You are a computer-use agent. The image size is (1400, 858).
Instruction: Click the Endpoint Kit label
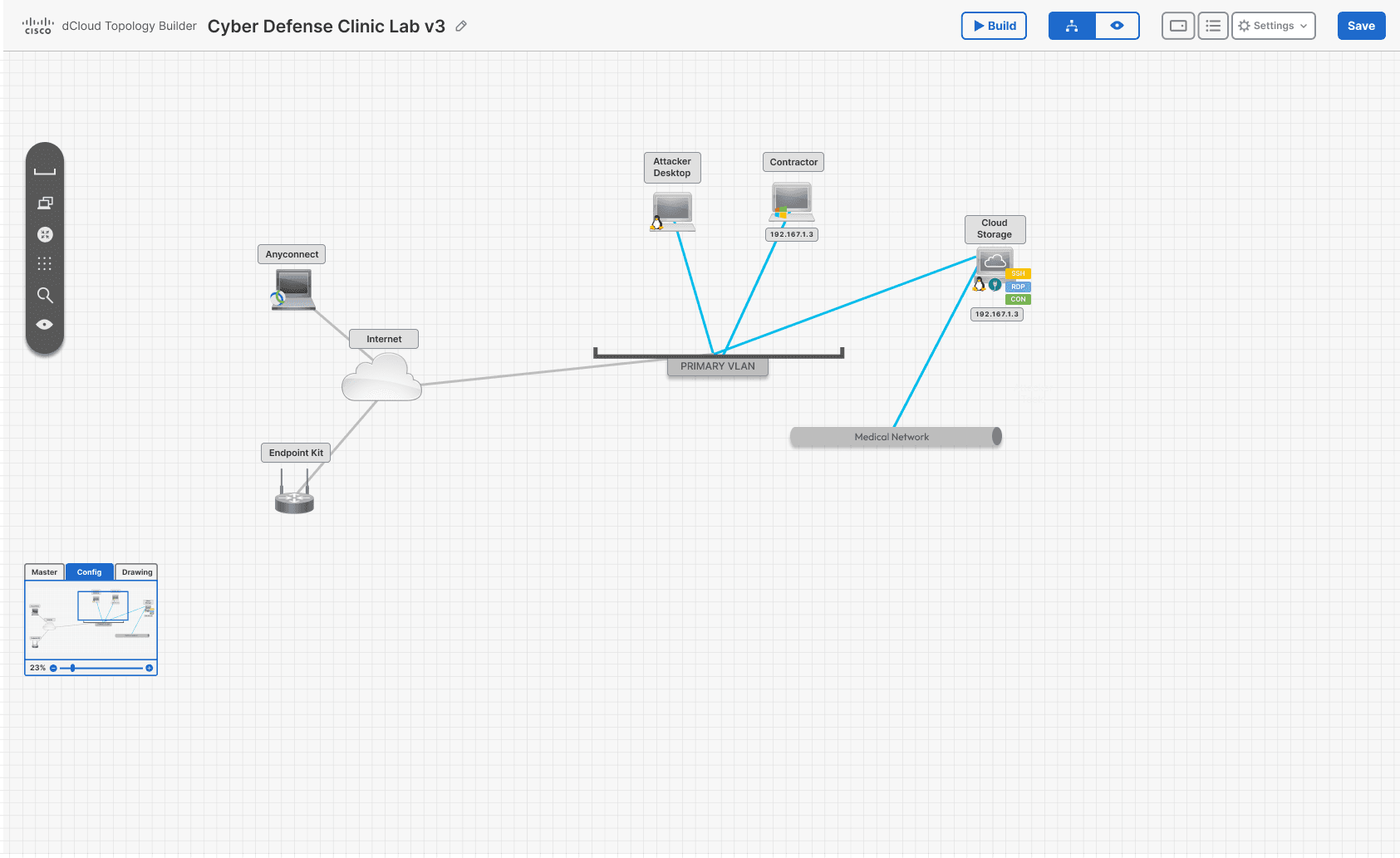tap(296, 453)
